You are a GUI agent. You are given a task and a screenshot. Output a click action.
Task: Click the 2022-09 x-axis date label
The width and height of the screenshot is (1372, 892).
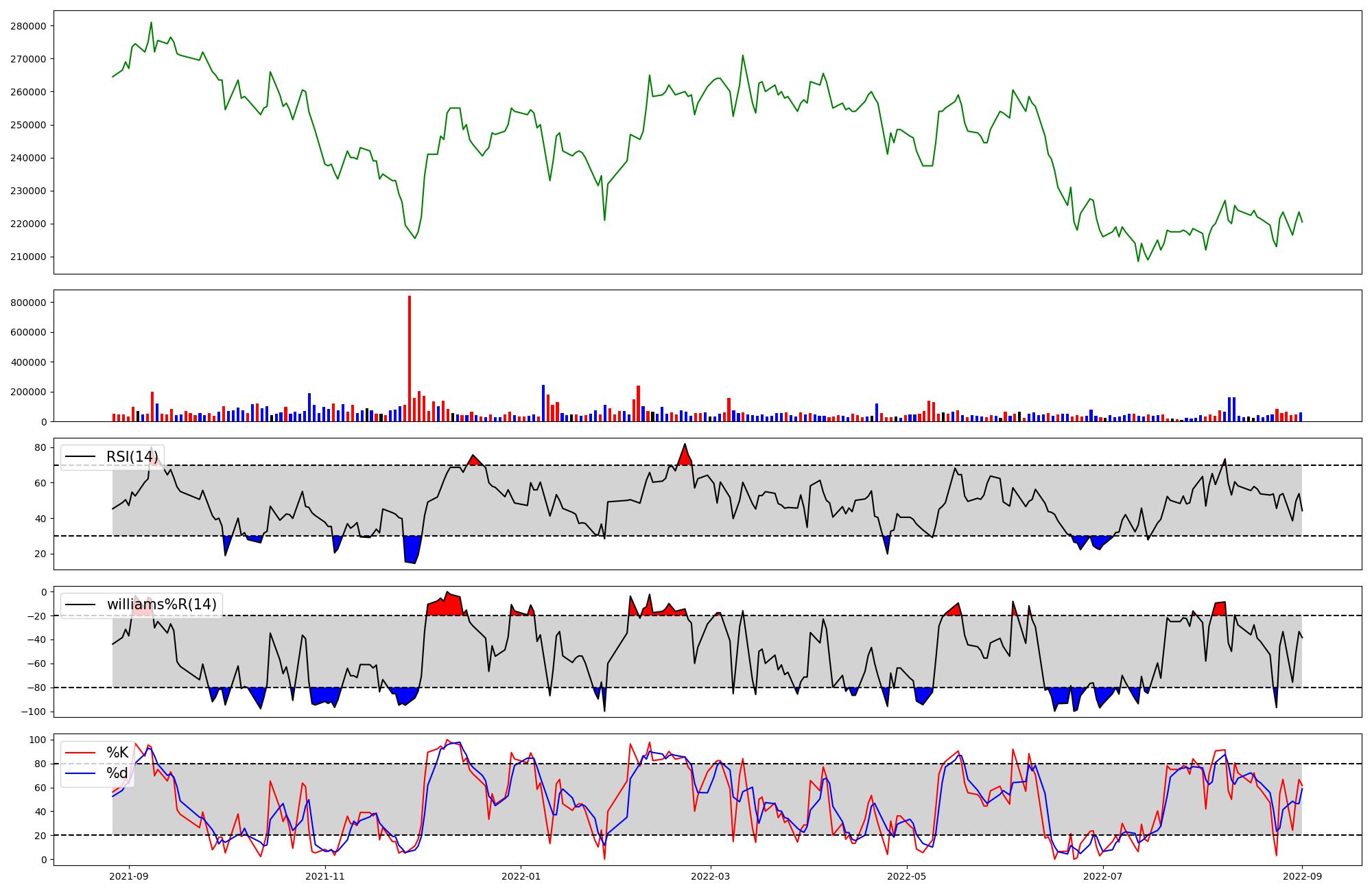1302,876
